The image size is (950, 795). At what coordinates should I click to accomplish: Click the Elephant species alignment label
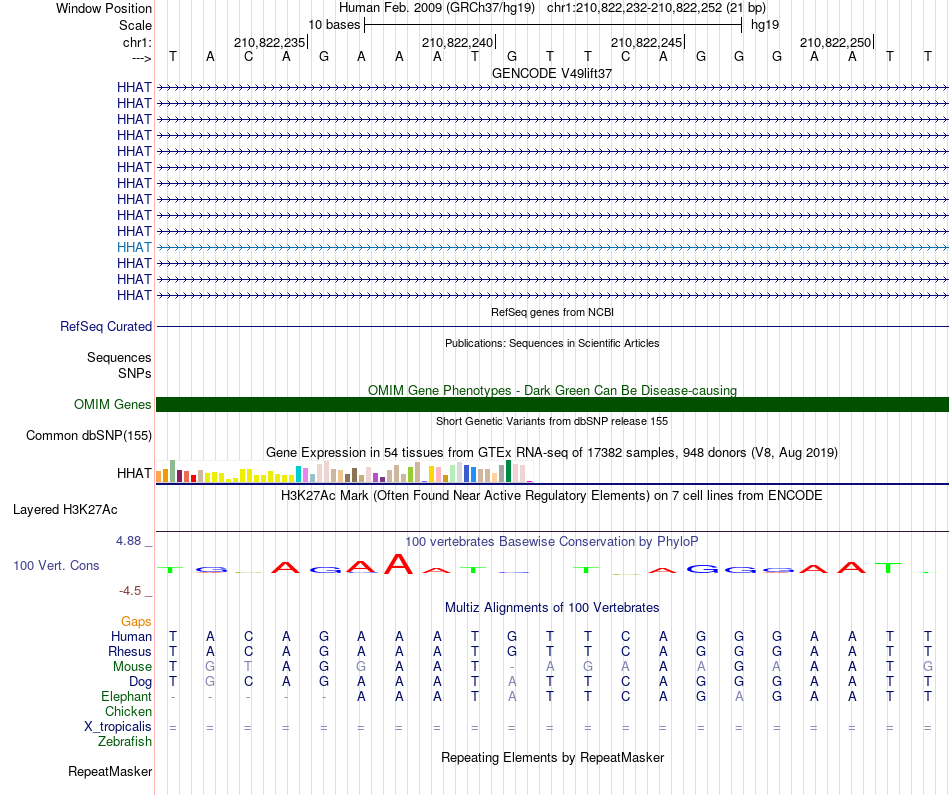126,696
